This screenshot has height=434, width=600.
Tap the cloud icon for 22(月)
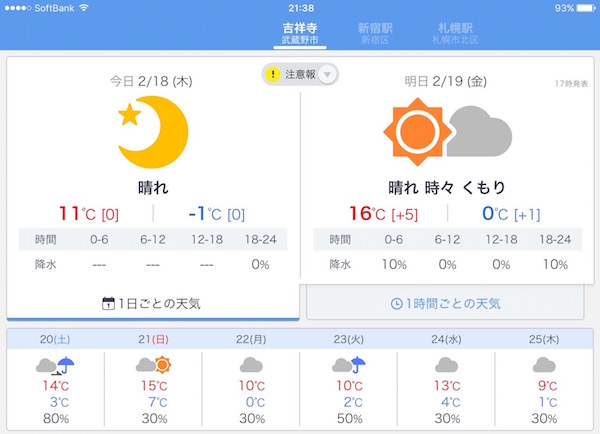click(251, 365)
